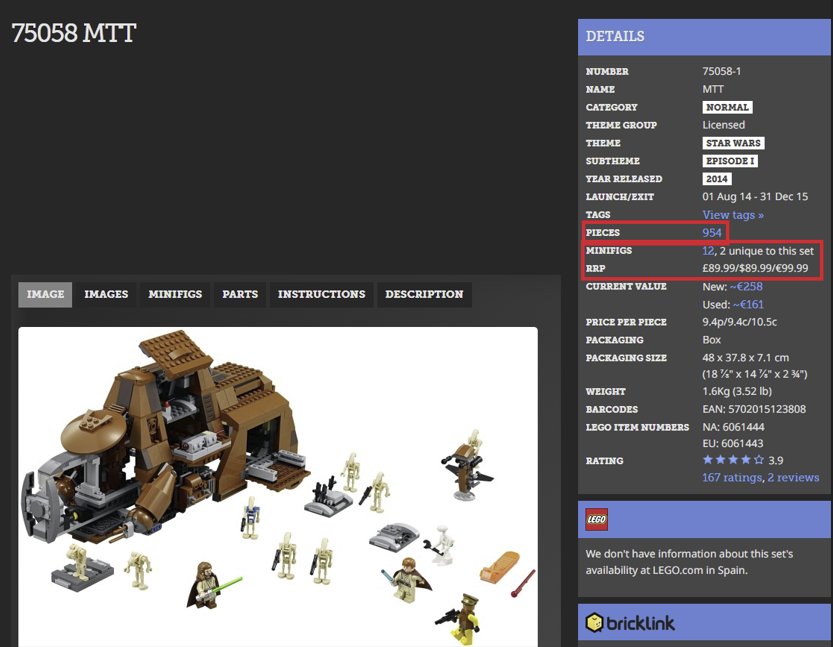Screen dimensions: 833x647
Task: Select launch/exit dates 01 Aug 14 - 31 Dec 15
Action: tap(755, 197)
